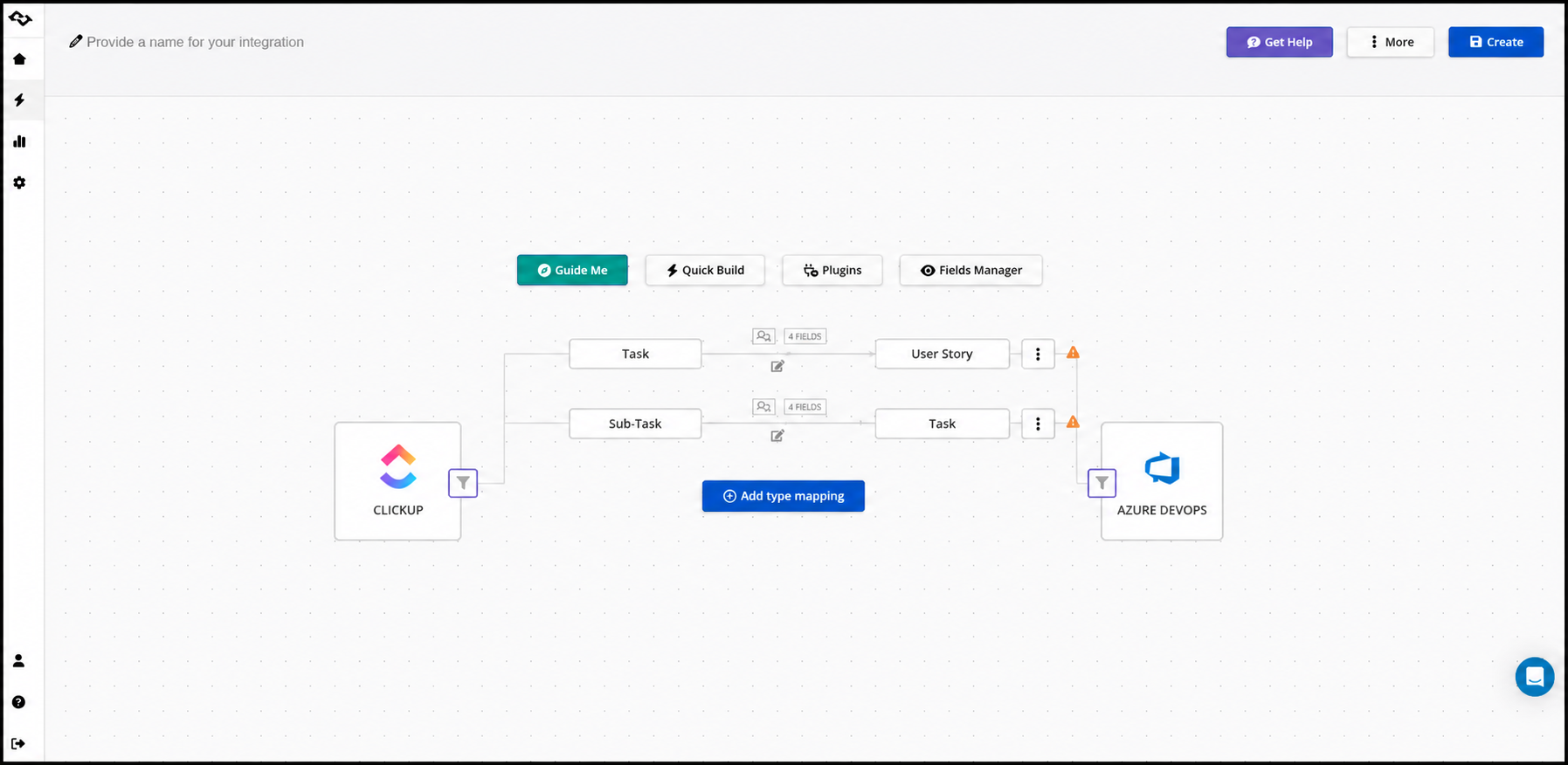Screen dimensions: 1568x765
Task: Open the user profile icon
Action: click(x=18, y=661)
